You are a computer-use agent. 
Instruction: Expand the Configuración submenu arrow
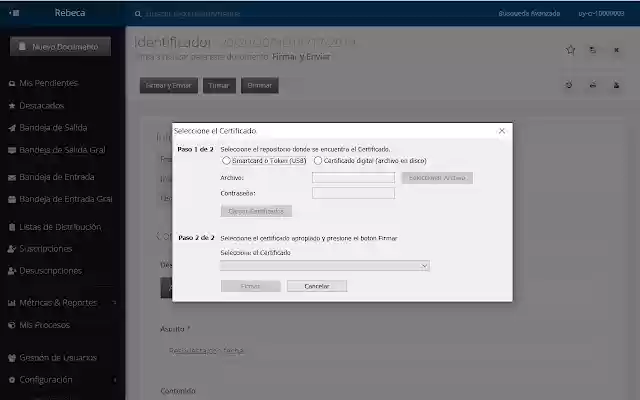point(115,380)
